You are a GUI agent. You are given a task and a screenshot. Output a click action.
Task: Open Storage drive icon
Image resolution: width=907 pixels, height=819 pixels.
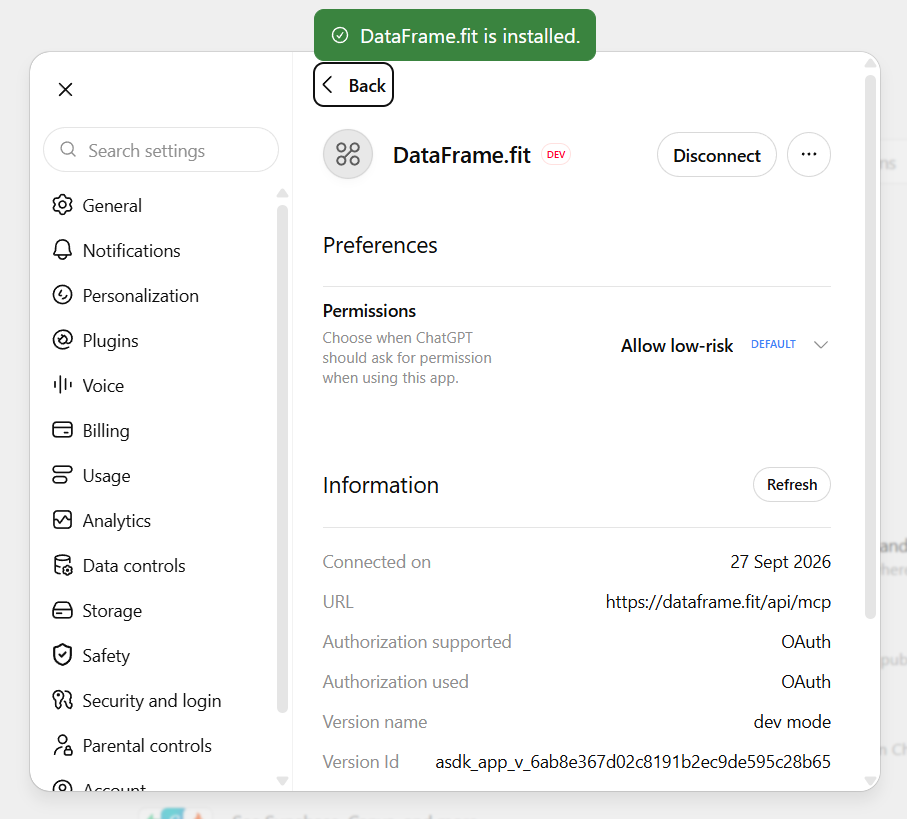(x=62, y=610)
